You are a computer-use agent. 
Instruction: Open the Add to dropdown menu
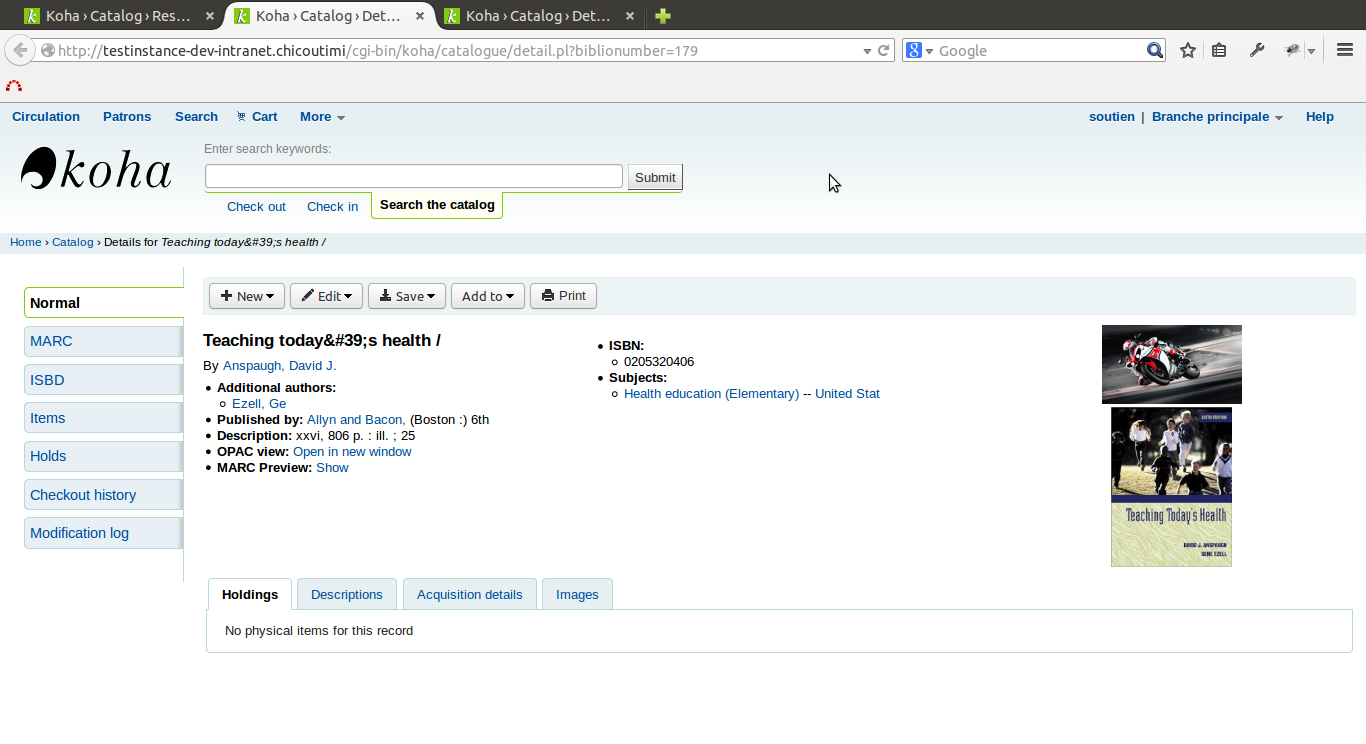tap(488, 296)
